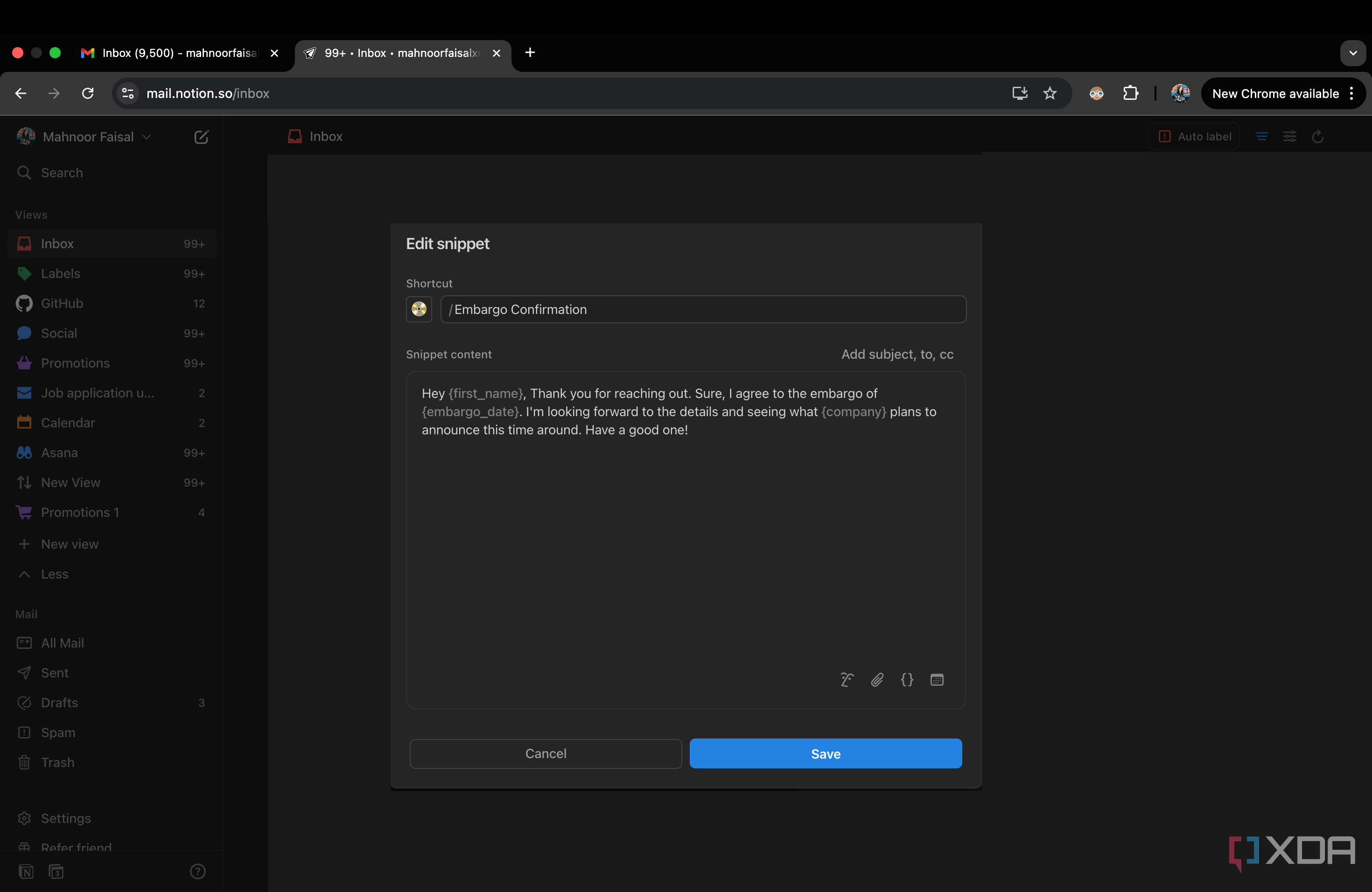Open the Spam folder
This screenshot has height=892, width=1372.
112,733
